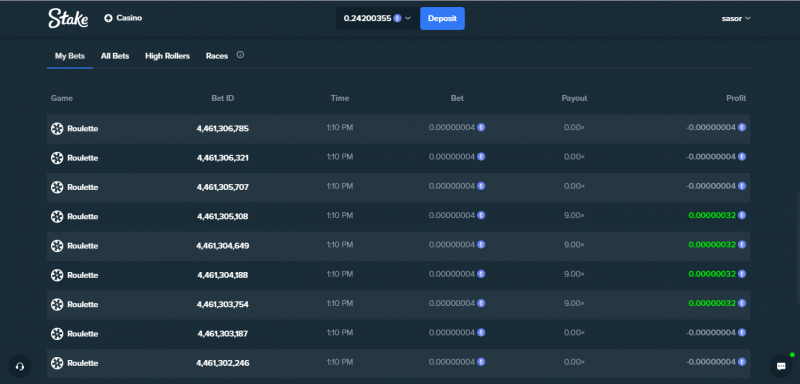This screenshot has height=384, width=800.
Task: Open bet ID 4,461,305,108
Action: point(222,217)
